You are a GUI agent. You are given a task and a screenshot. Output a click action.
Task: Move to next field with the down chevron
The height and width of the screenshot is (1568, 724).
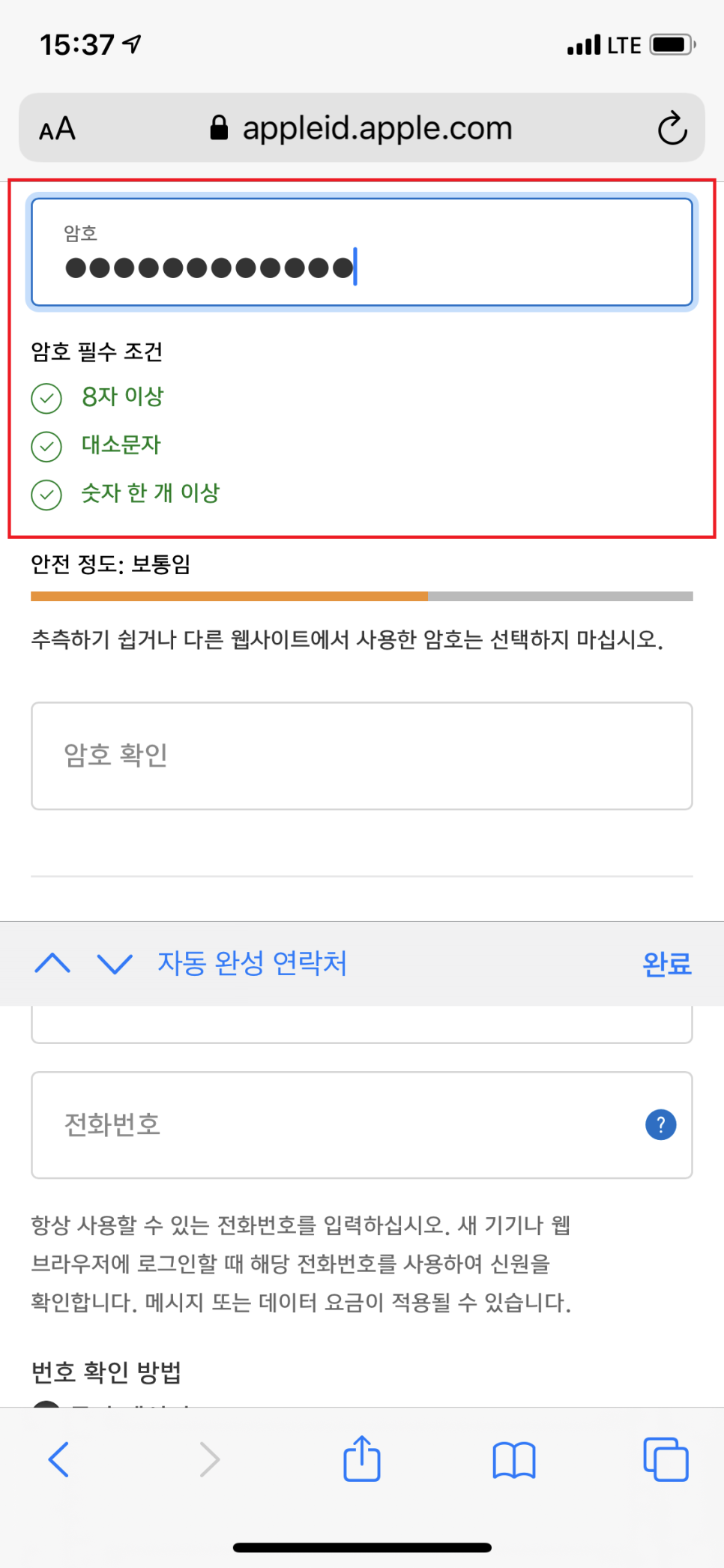click(114, 964)
